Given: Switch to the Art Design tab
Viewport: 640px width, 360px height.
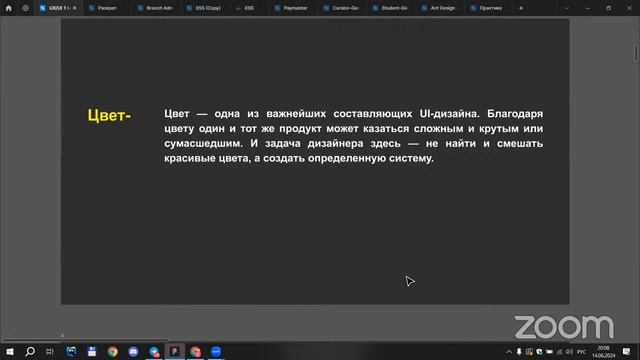Looking at the screenshot, I should coord(439,8).
